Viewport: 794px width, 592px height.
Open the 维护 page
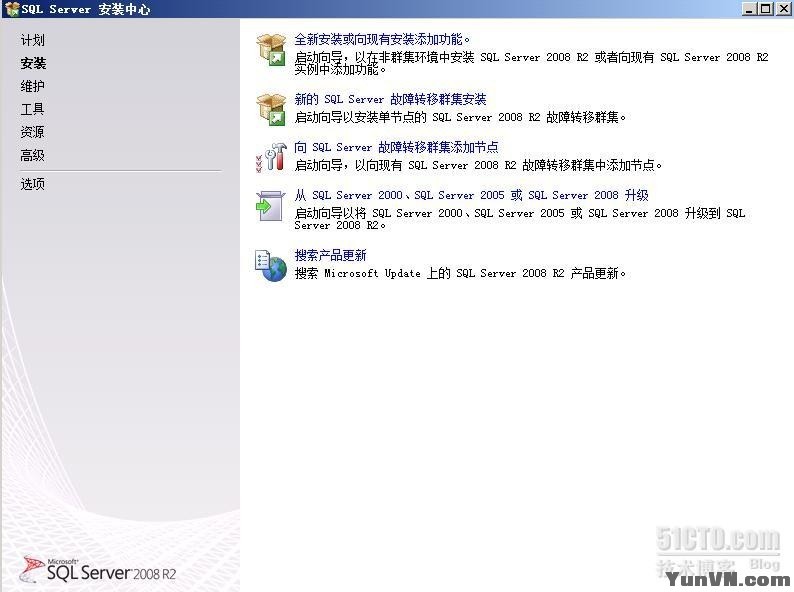point(32,86)
